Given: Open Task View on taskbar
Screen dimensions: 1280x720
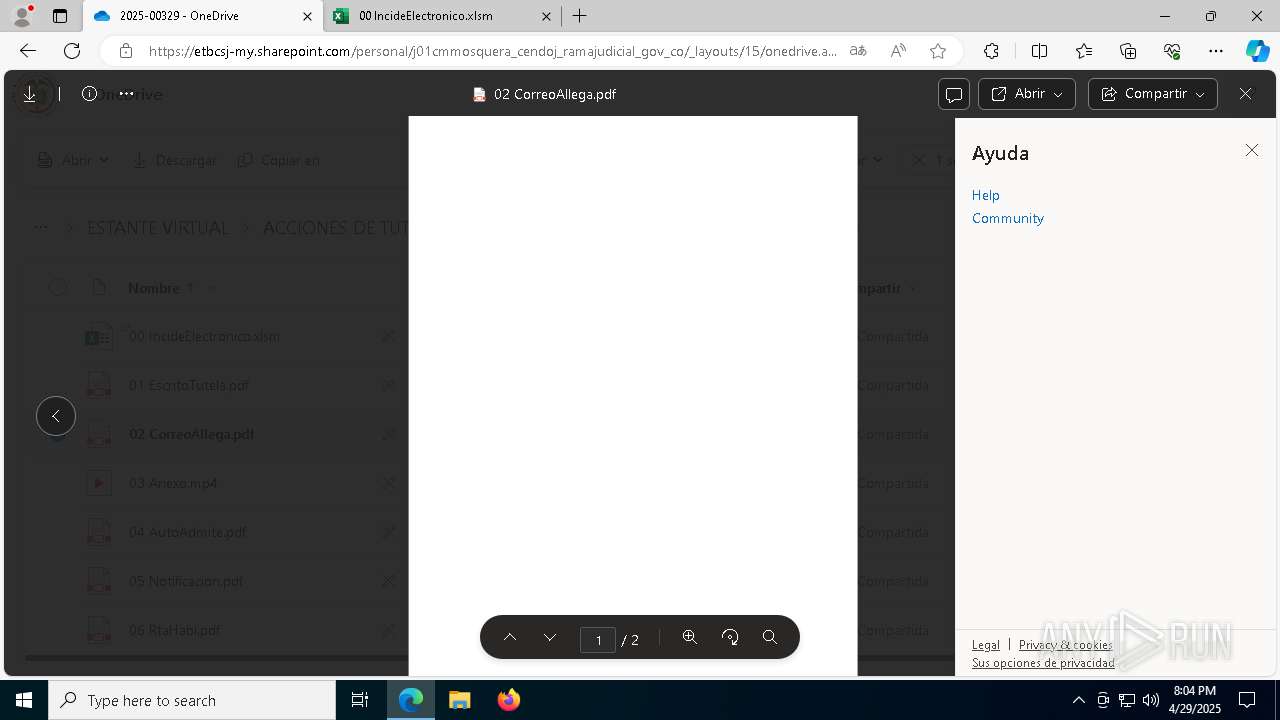Looking at the screenshot, I should (x=360, y=700).
